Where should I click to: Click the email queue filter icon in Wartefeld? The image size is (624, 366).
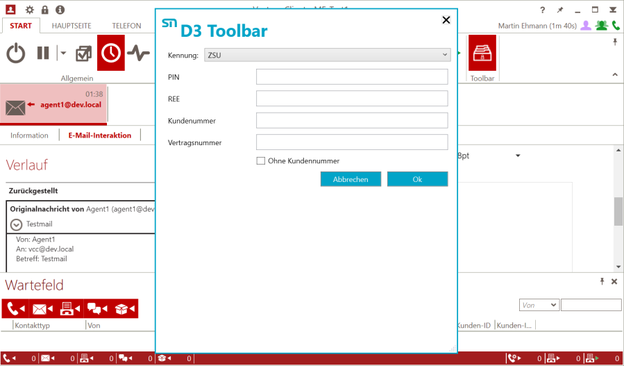click(x=43, y=309)
